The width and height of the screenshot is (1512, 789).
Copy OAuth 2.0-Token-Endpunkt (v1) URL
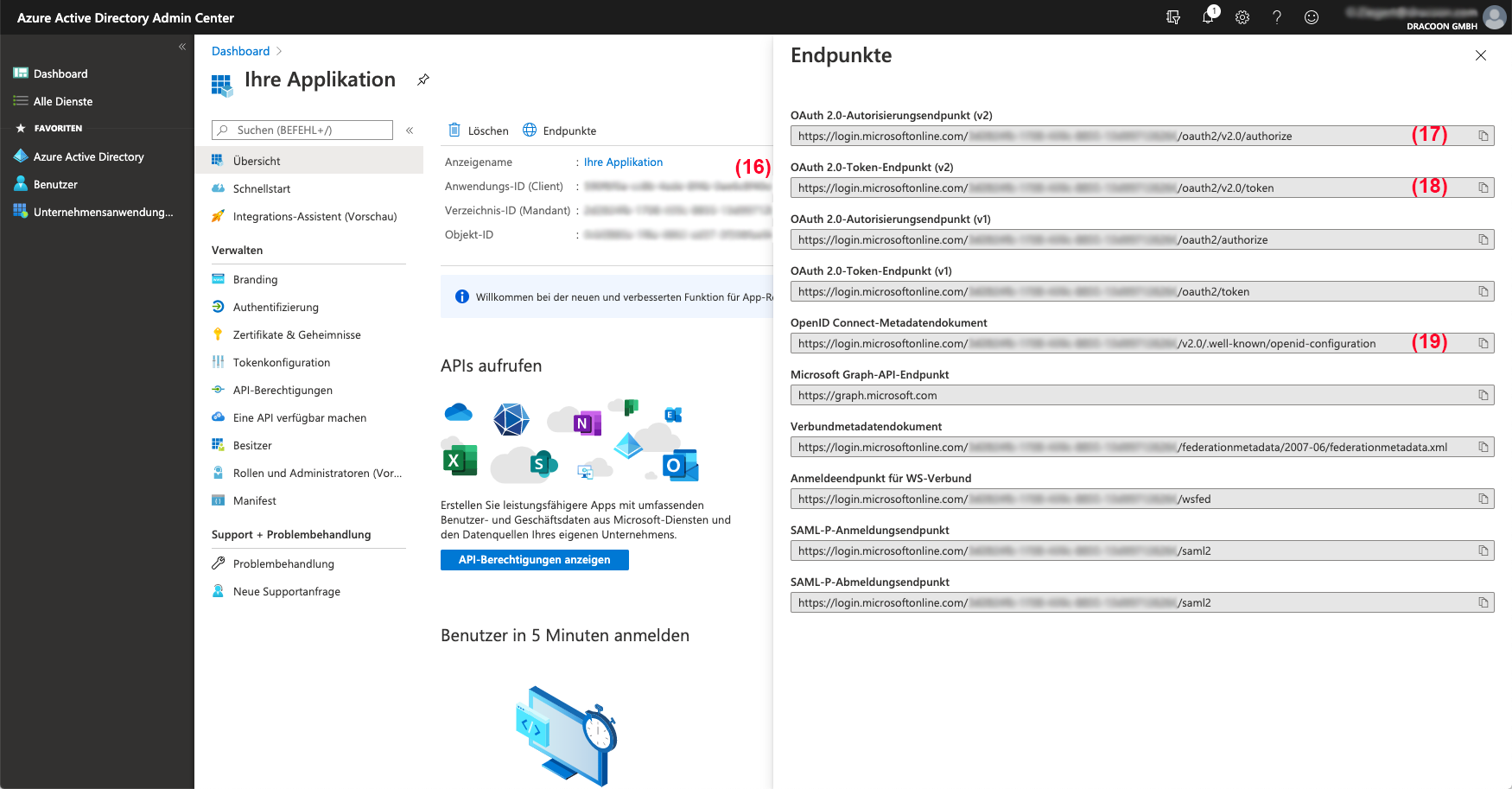1483,291
